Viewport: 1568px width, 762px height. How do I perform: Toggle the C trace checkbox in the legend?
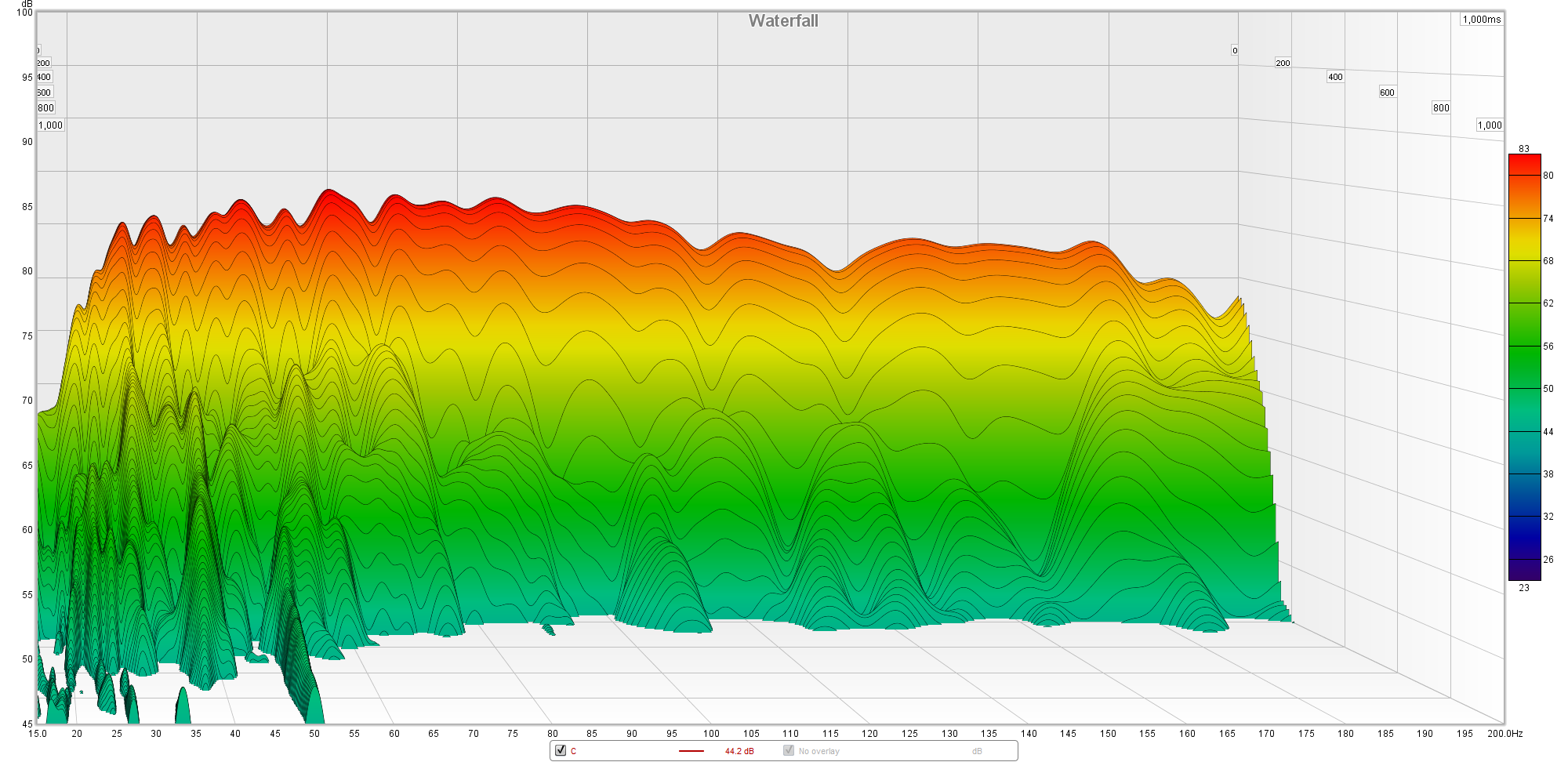tap(561, 750)
